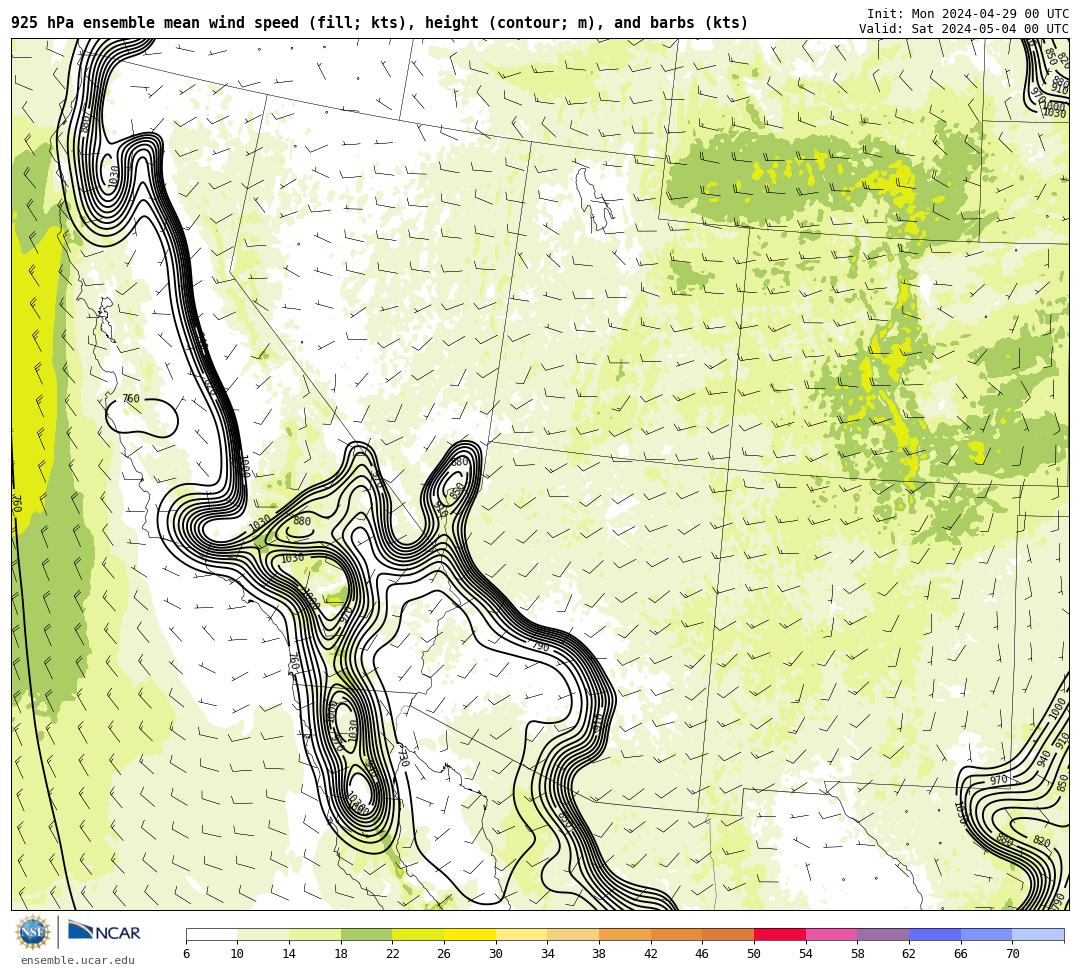This screenshot has width=1080, height=973.
Task: Click colorbar tick label 14
Action: tap(289, 954)
